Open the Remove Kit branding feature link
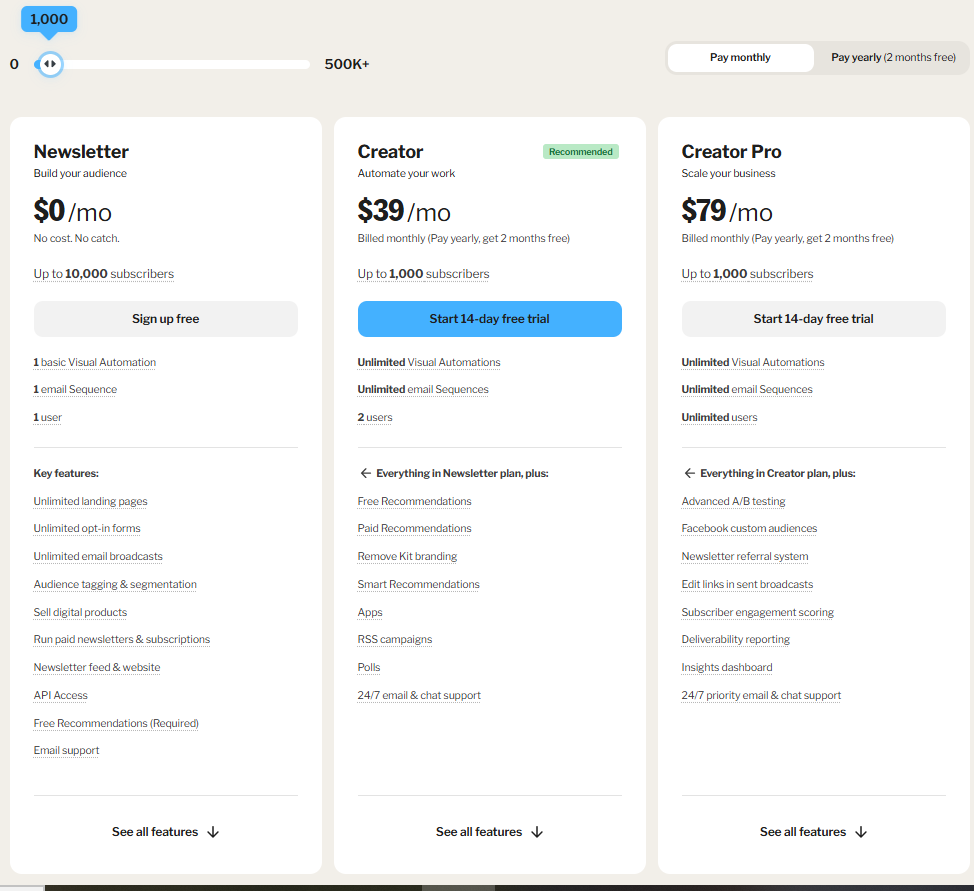This screenshot has height=891, width=974. (407, 557)
